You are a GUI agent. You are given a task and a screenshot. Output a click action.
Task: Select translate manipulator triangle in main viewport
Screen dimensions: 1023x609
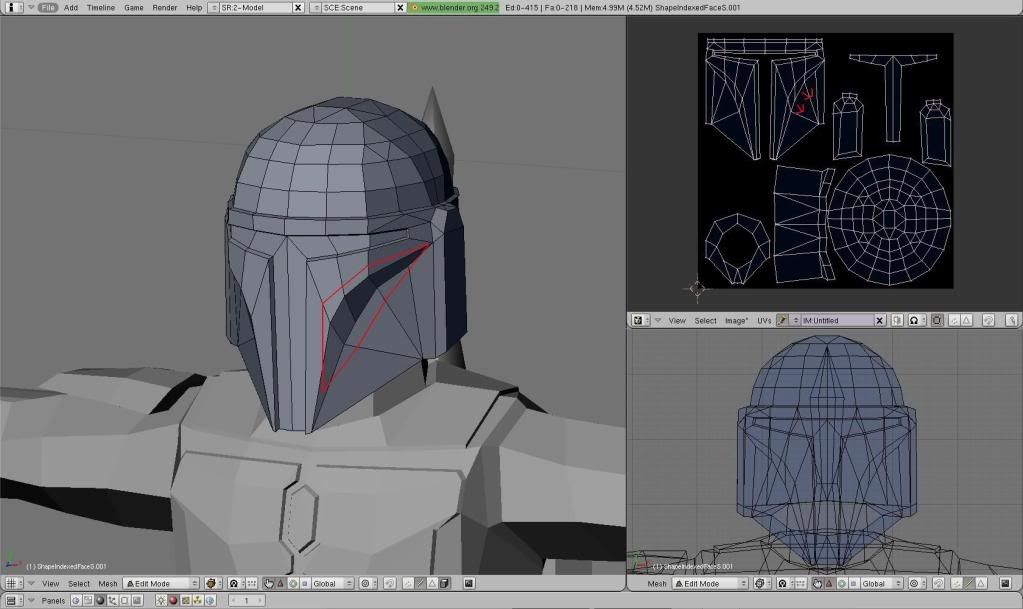[x=280, y=584]
